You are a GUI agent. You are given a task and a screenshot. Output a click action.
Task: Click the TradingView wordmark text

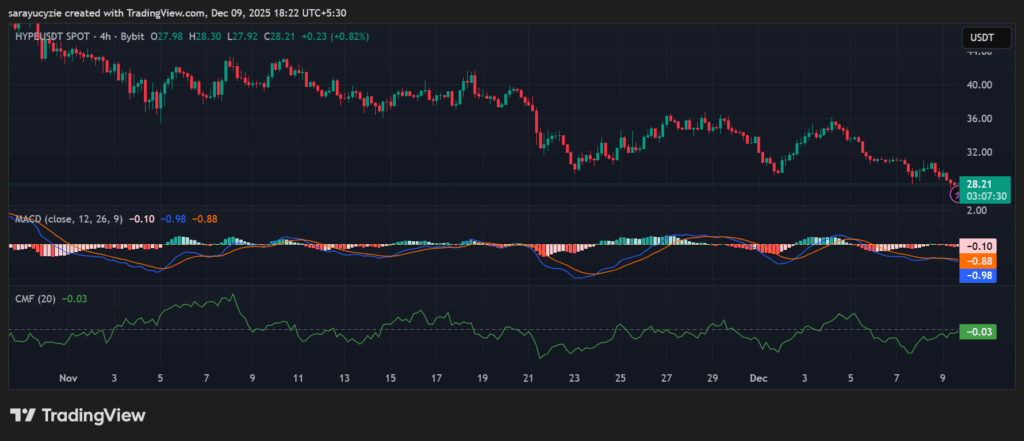coord(94,415)
